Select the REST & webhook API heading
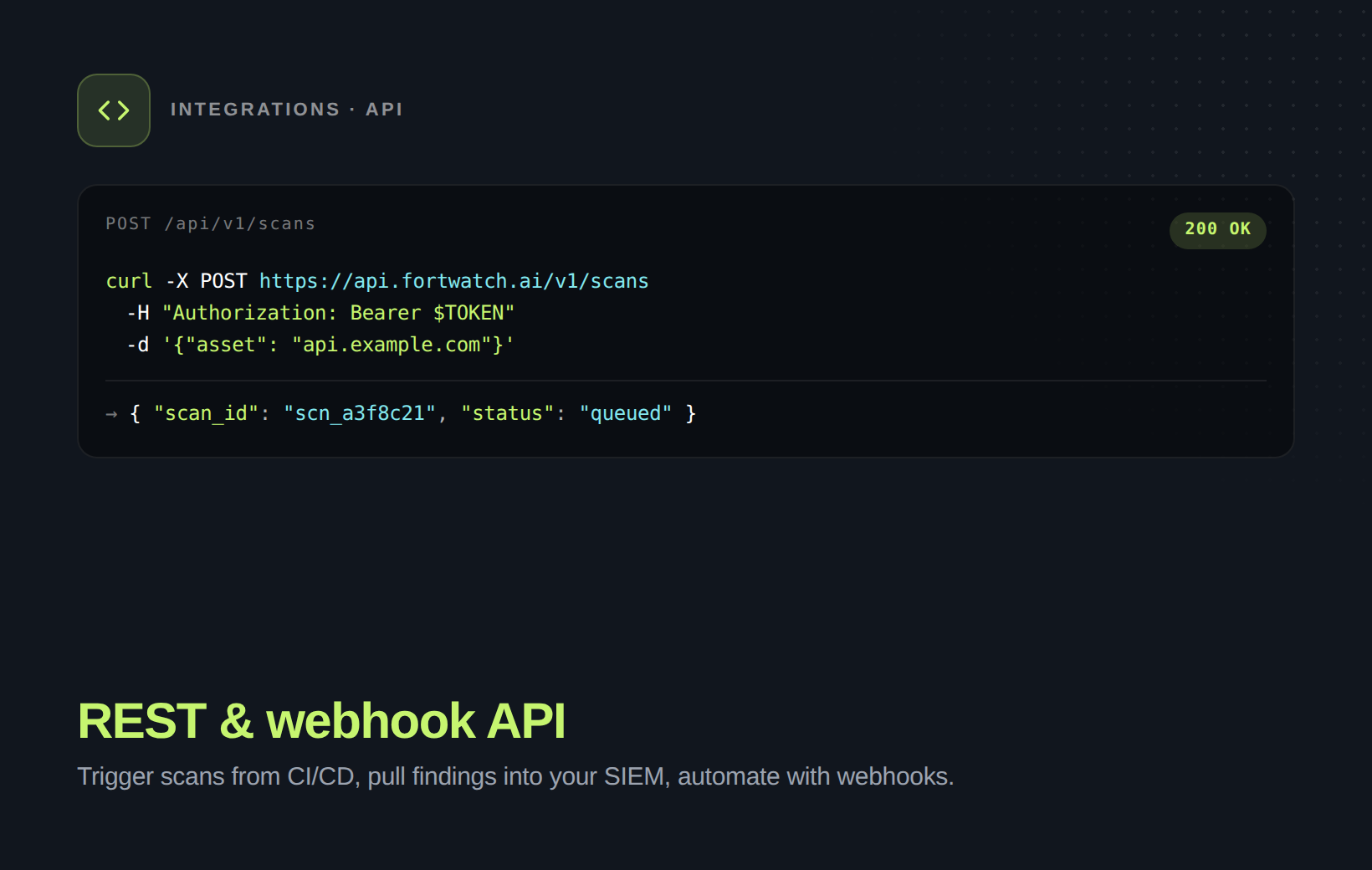Viewport: 1372px width, 870px height. click(322, 720)
